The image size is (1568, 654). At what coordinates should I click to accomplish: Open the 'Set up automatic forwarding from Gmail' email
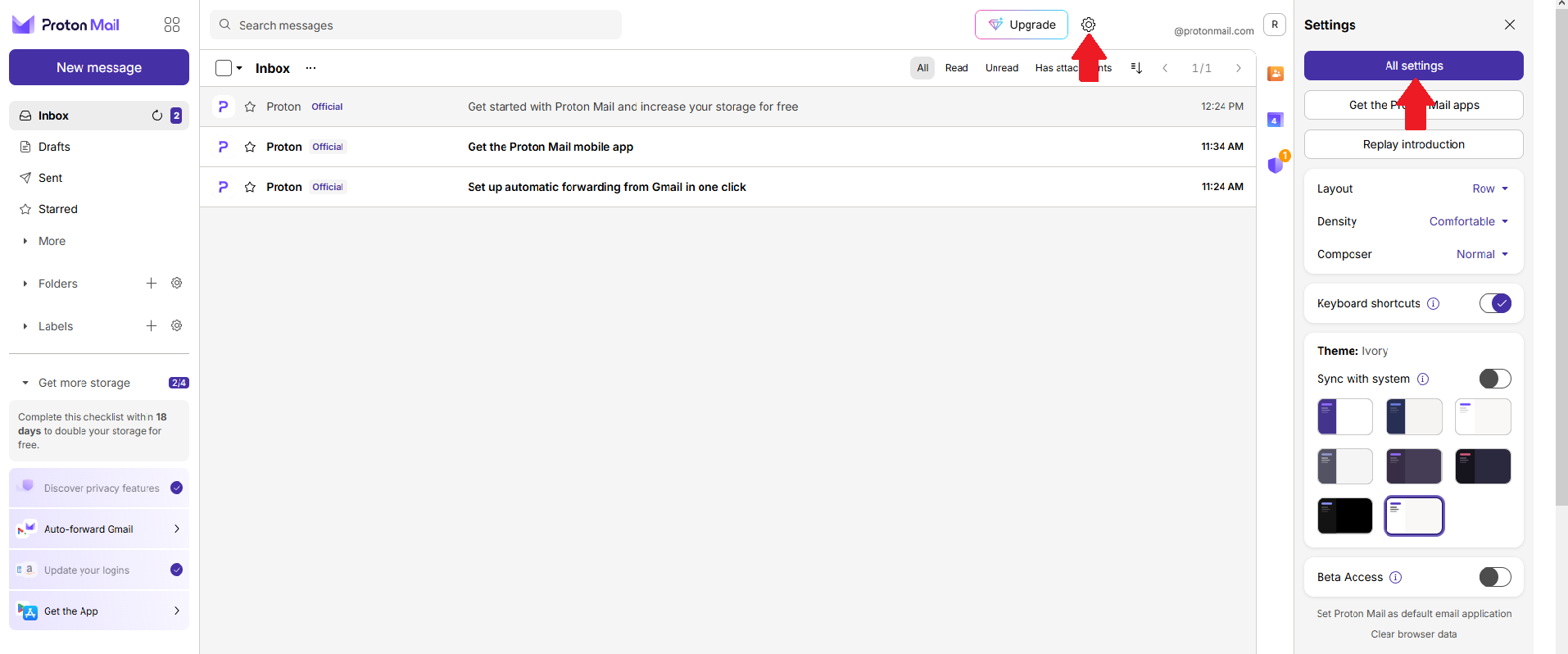(x=727, y=187)
